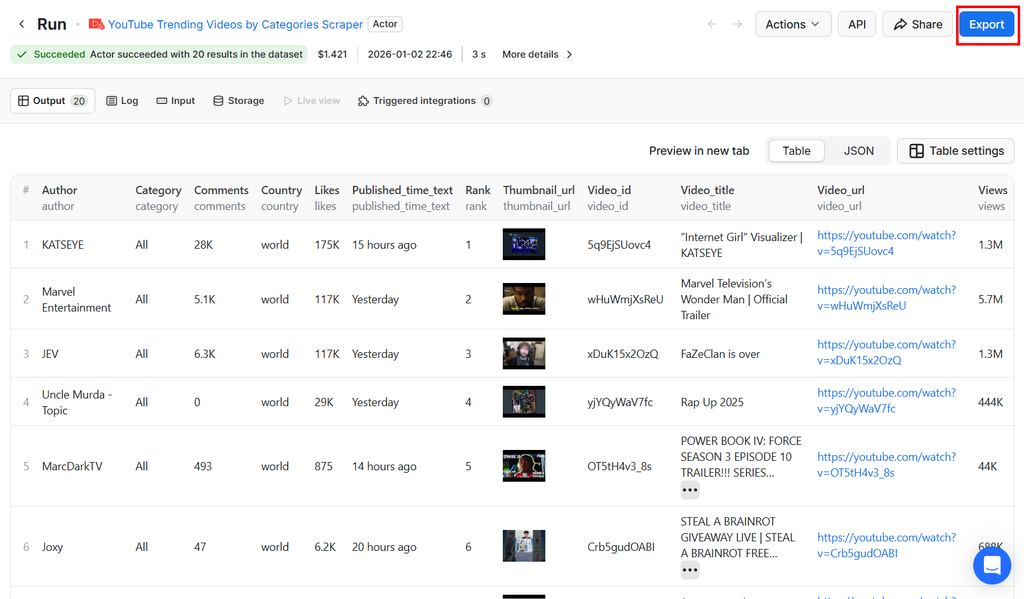
Task: Switch to the Log tab
Action: point(122,101)
